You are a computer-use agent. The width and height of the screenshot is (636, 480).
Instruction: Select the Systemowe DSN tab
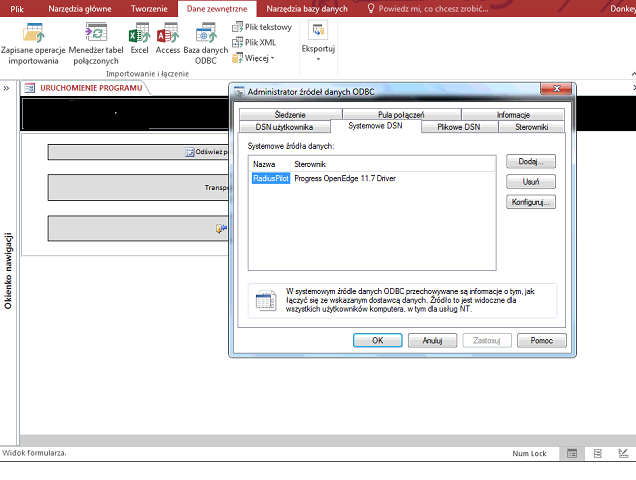pyautogui.click(x=375, y=126)
